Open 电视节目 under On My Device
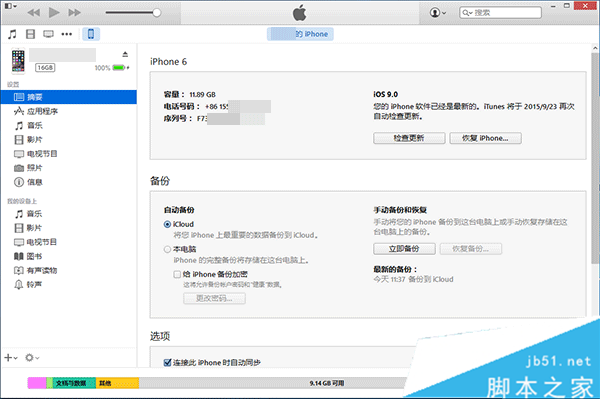The width and height of the screenshot is (600, 399). pos(68,242)
